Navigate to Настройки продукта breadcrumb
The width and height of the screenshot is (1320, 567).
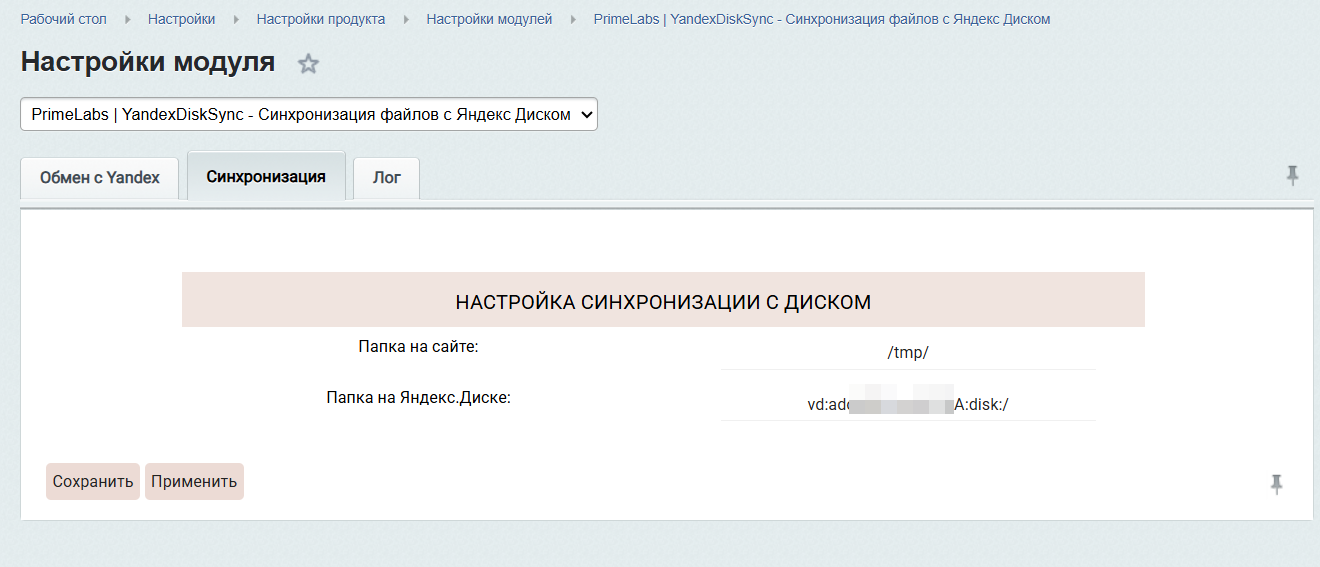[320, 20]
